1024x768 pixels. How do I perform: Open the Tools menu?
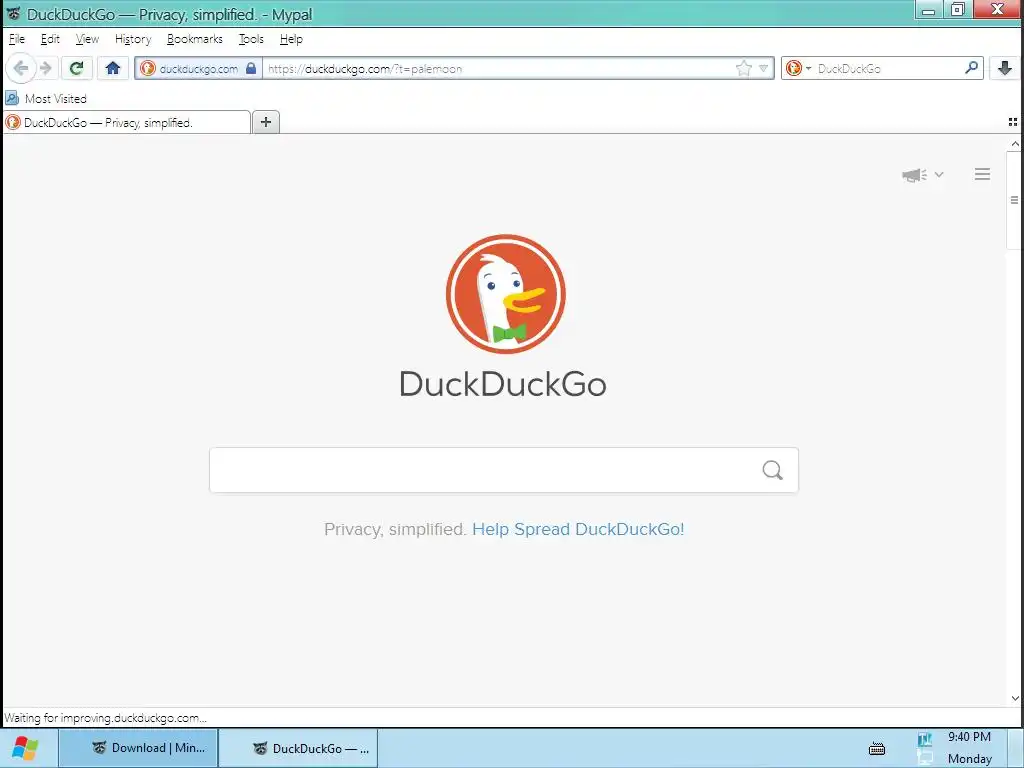coord(251,39)
